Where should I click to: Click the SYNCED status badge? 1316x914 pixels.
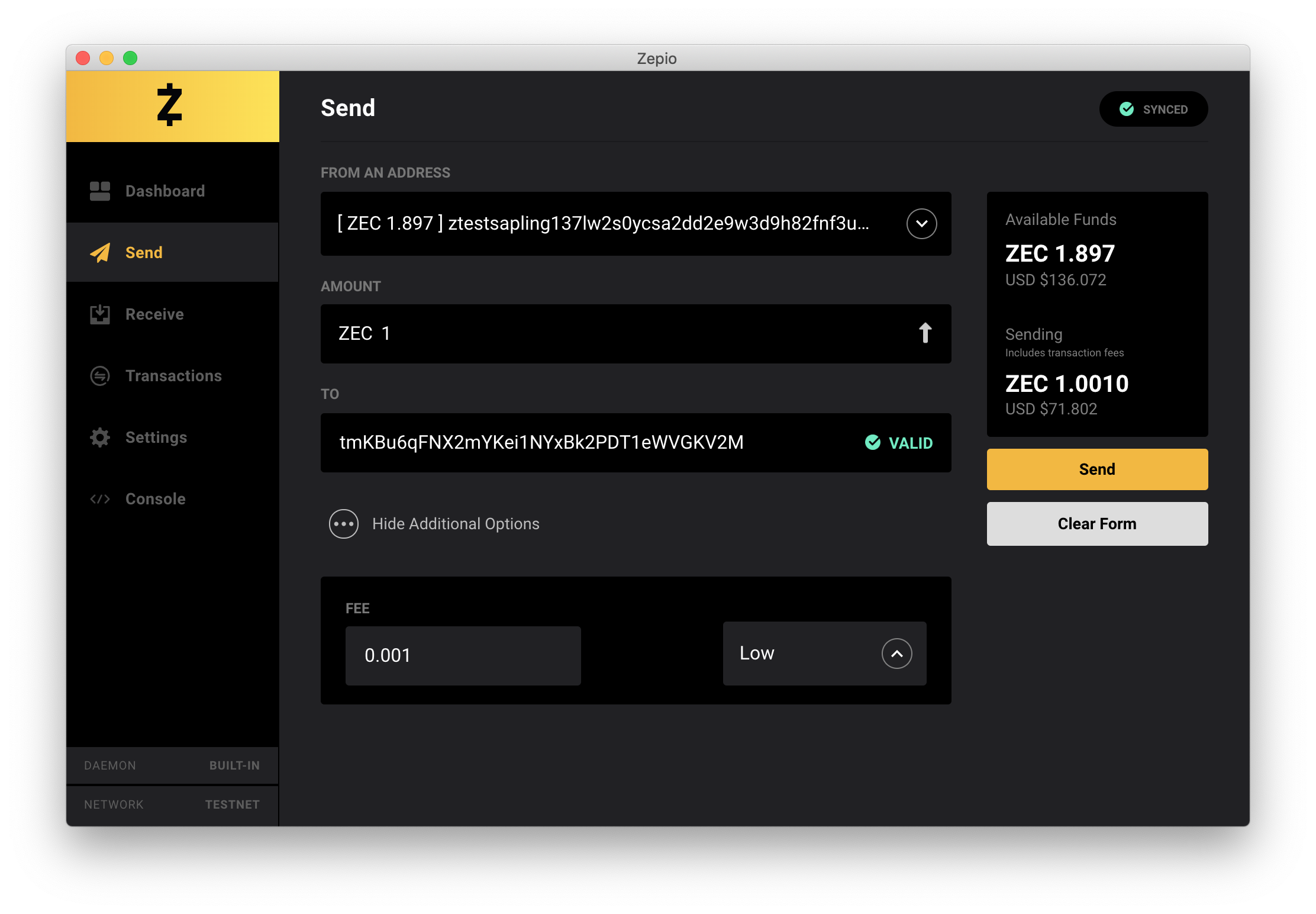[1153, 110]
